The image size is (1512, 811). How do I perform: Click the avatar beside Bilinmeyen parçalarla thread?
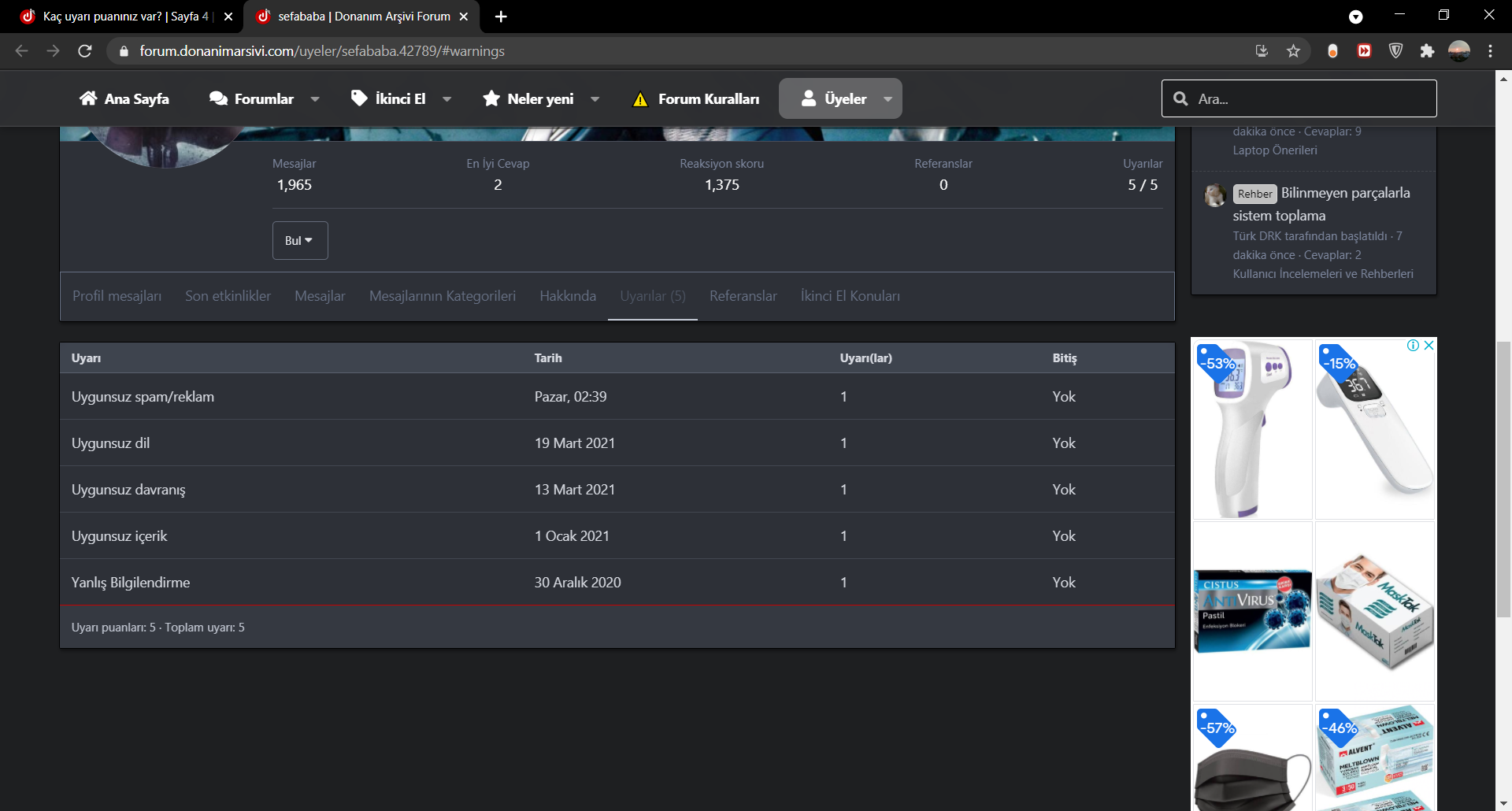(x=1215, y=195)
